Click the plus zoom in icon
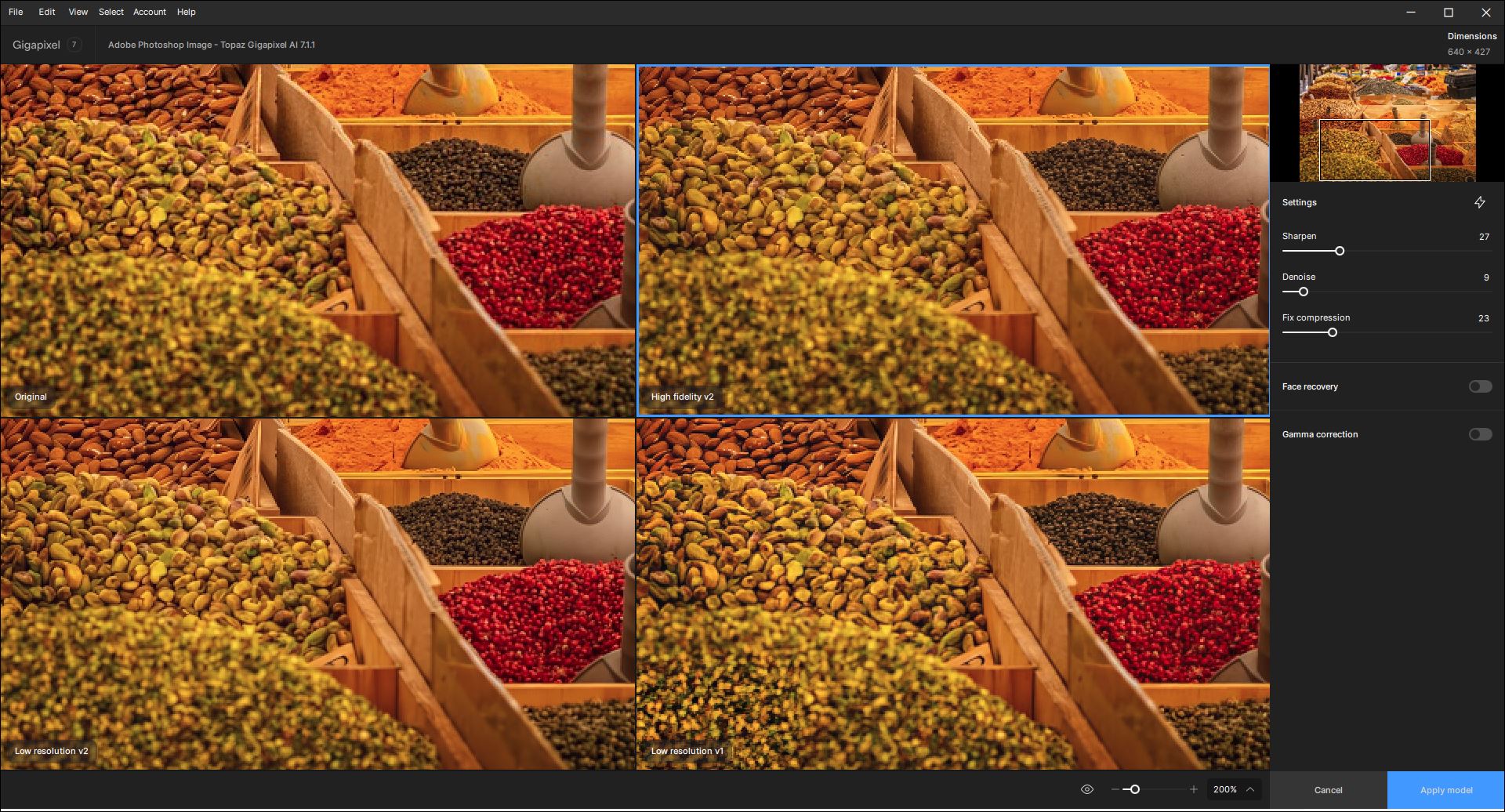The width and height of the screenshot is (1505, 812). tap(1193, 789)
